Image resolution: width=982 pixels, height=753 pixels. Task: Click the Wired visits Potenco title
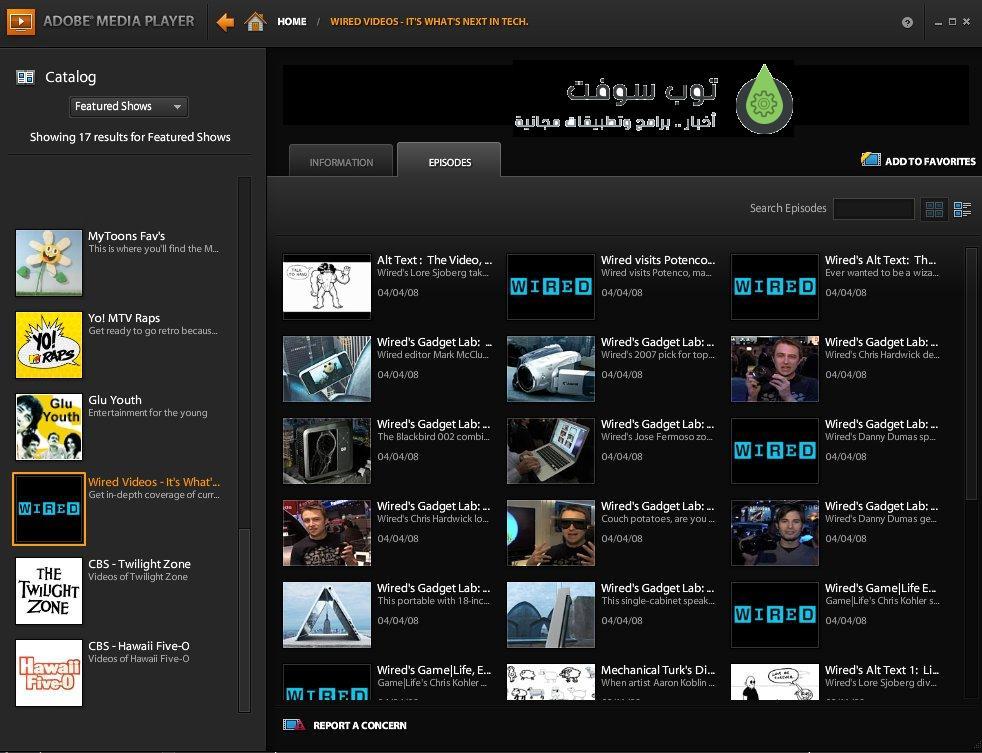[x=658, y=260]
